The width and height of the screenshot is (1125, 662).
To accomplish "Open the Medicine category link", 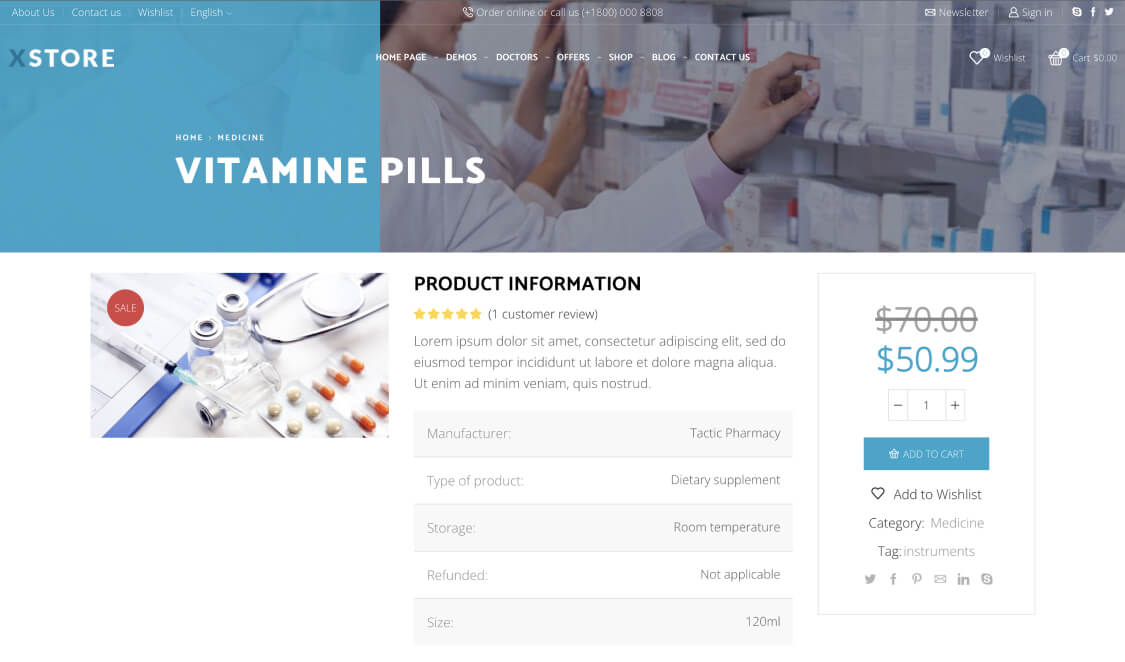I will [957, 523].
